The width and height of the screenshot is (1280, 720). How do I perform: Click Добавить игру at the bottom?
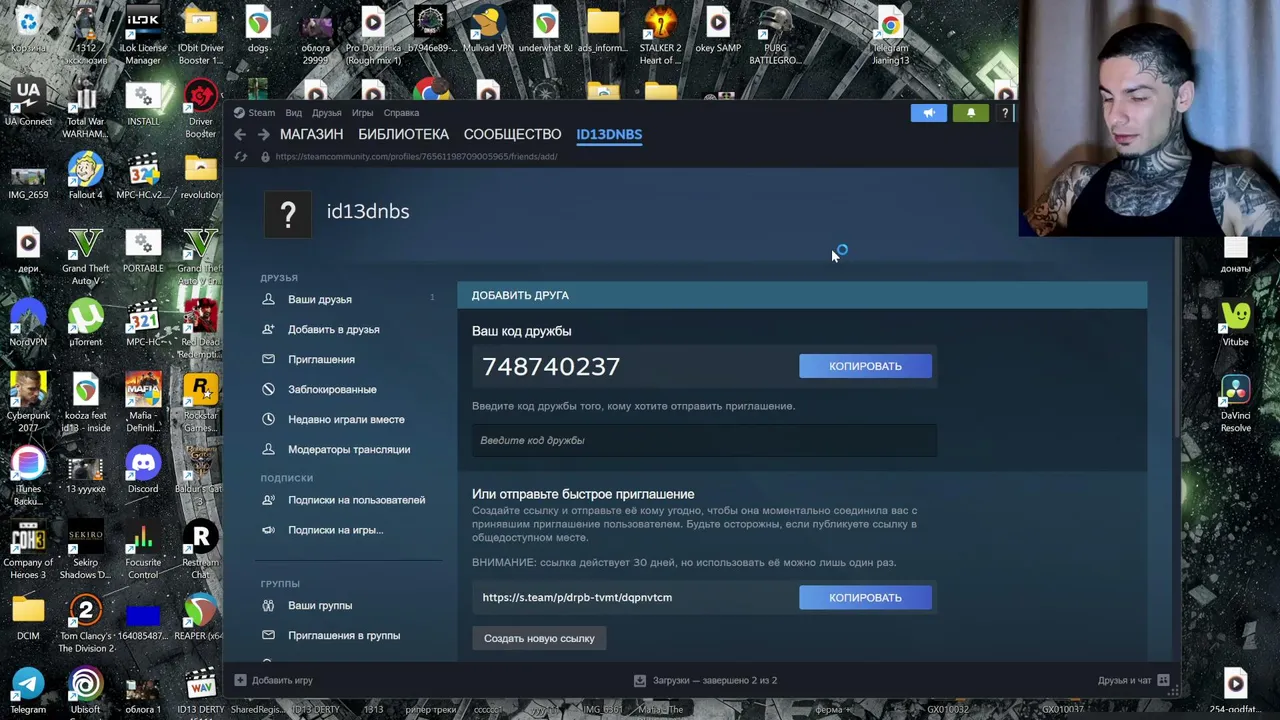pos(273,680)
